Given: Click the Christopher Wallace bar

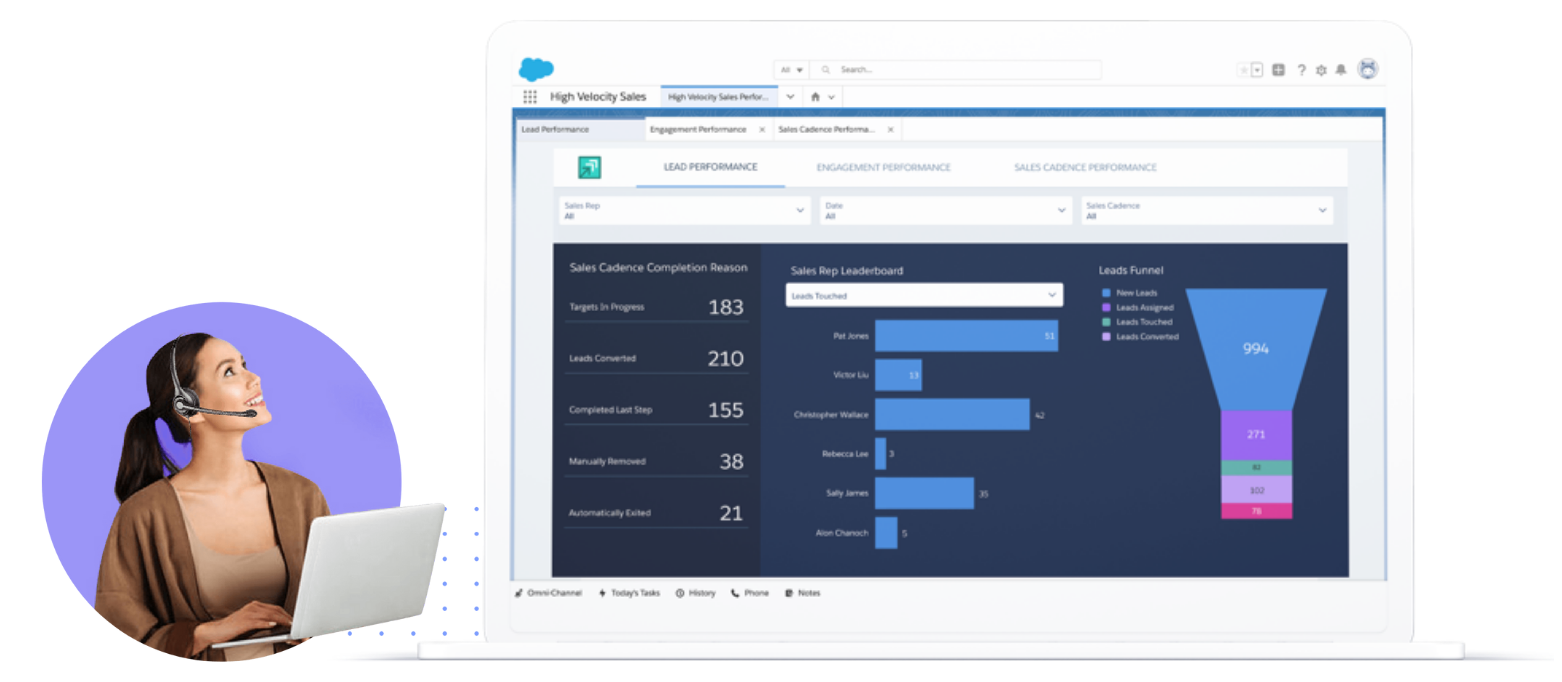Looking at the screenshot, I should coord(952,414).
